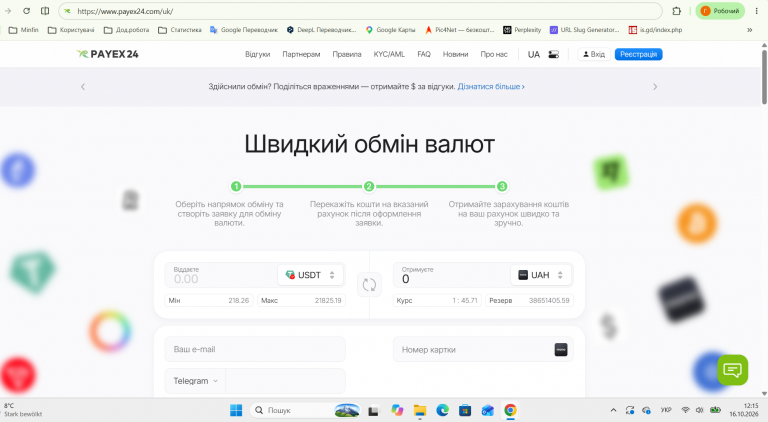Open the Perplexity bookmark

pyautogui.click(x=522, y=30)
